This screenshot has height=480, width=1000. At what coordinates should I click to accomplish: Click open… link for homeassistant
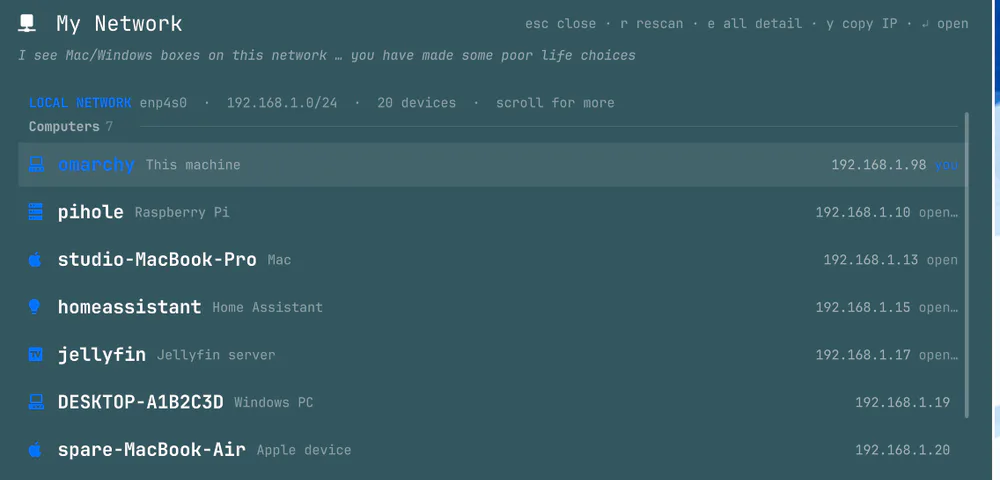(938, 307)
